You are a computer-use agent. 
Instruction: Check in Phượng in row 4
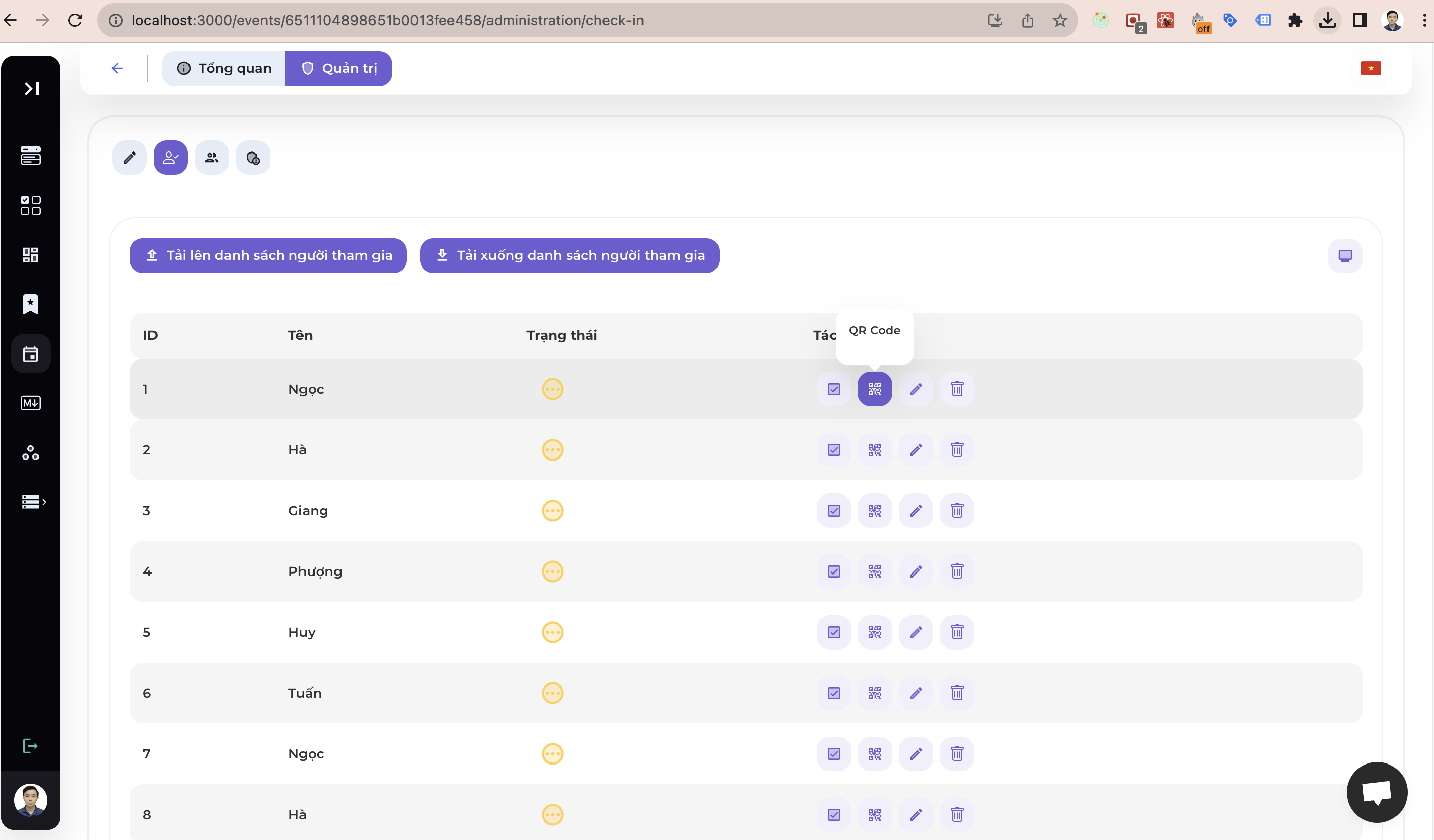pos(834,571)
